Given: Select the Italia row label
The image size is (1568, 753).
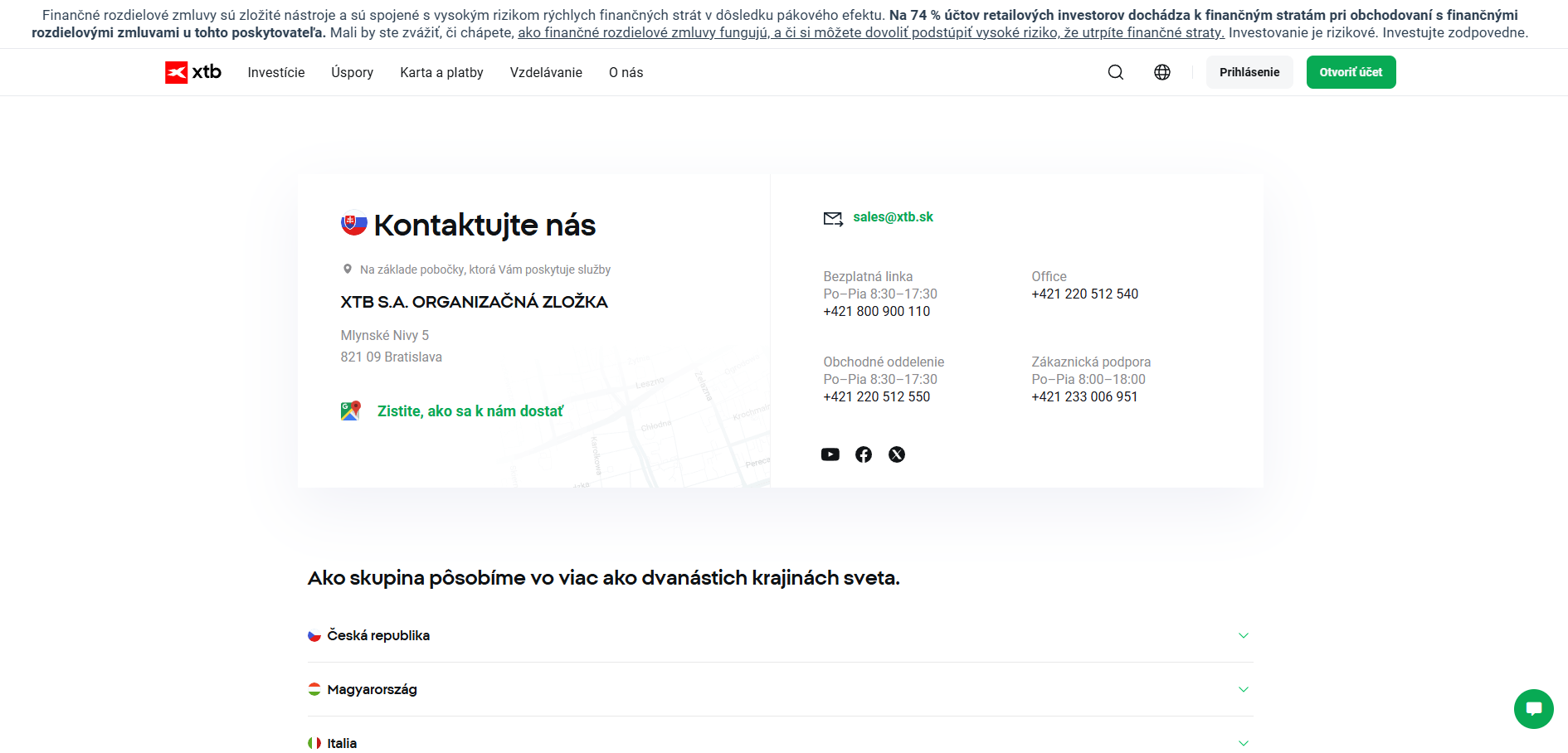Looking at the screenshot, I should (342, 743).
